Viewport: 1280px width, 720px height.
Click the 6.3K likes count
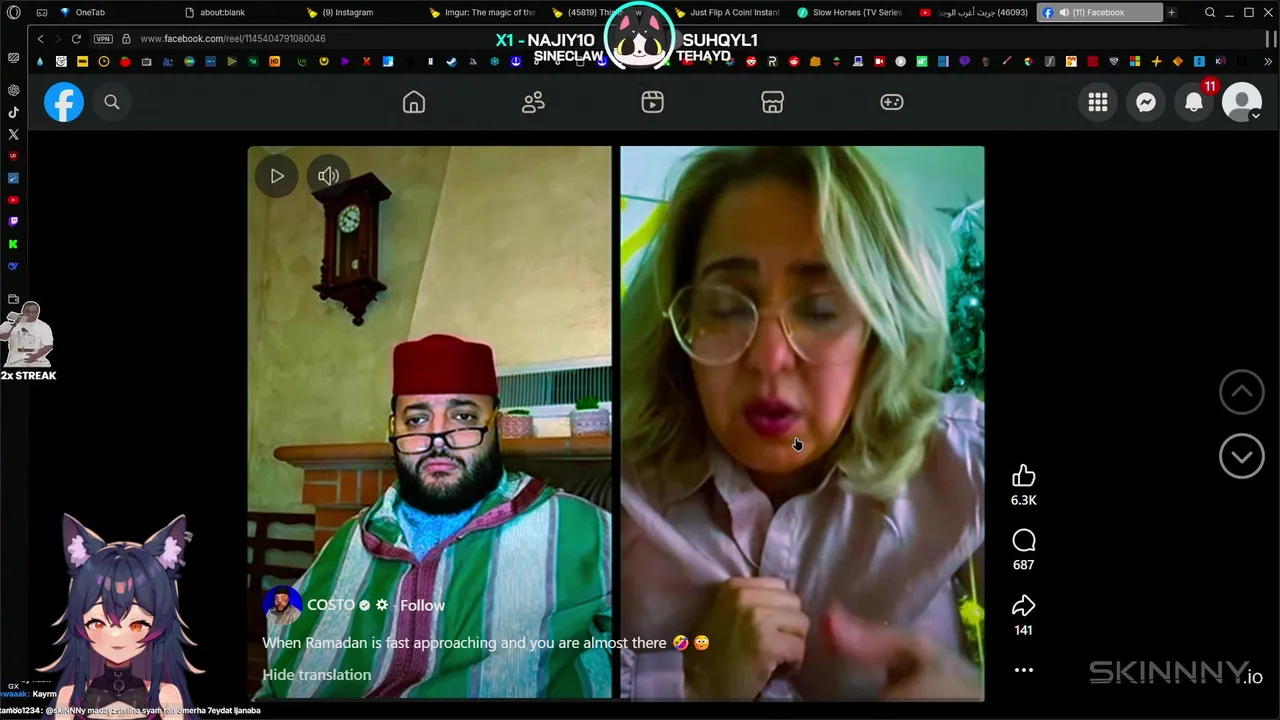coord(1023,500)
